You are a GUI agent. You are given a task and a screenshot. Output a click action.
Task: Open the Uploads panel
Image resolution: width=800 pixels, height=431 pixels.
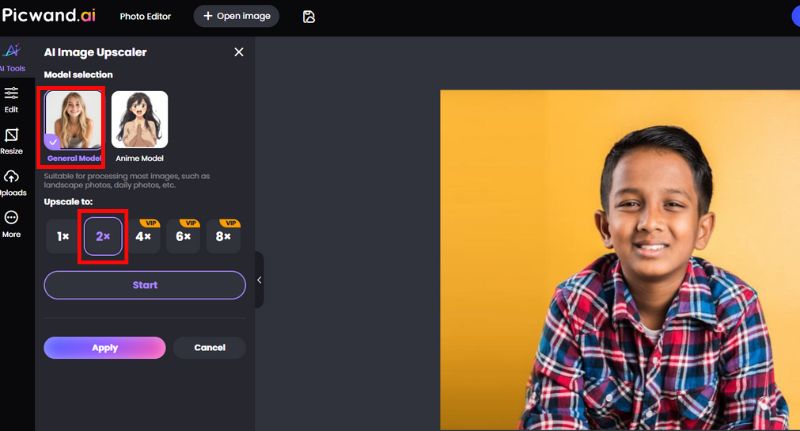tap(12, 182)
